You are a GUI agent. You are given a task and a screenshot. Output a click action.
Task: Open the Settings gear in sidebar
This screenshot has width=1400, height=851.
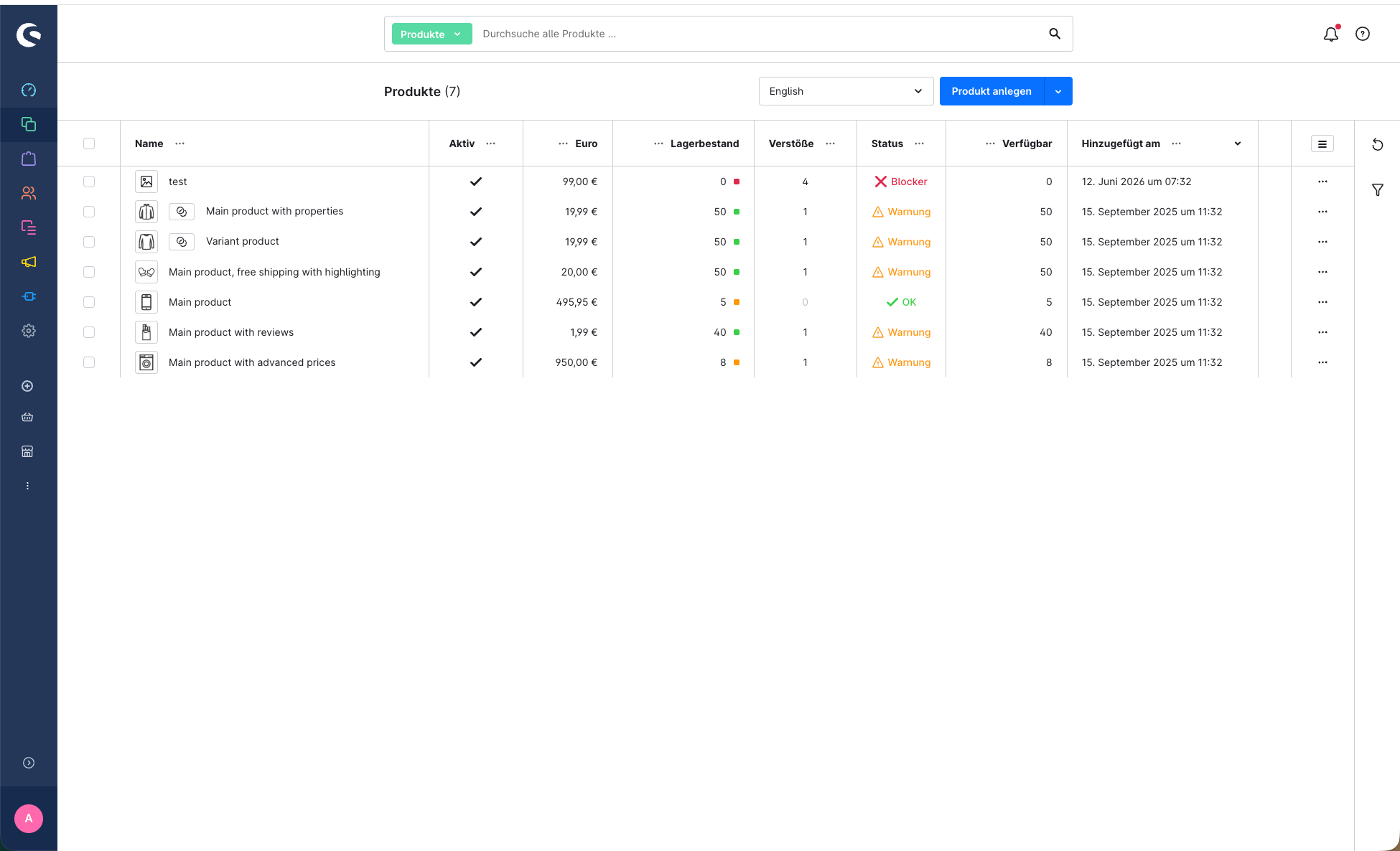pyautogui.click(x=29, y=331)
